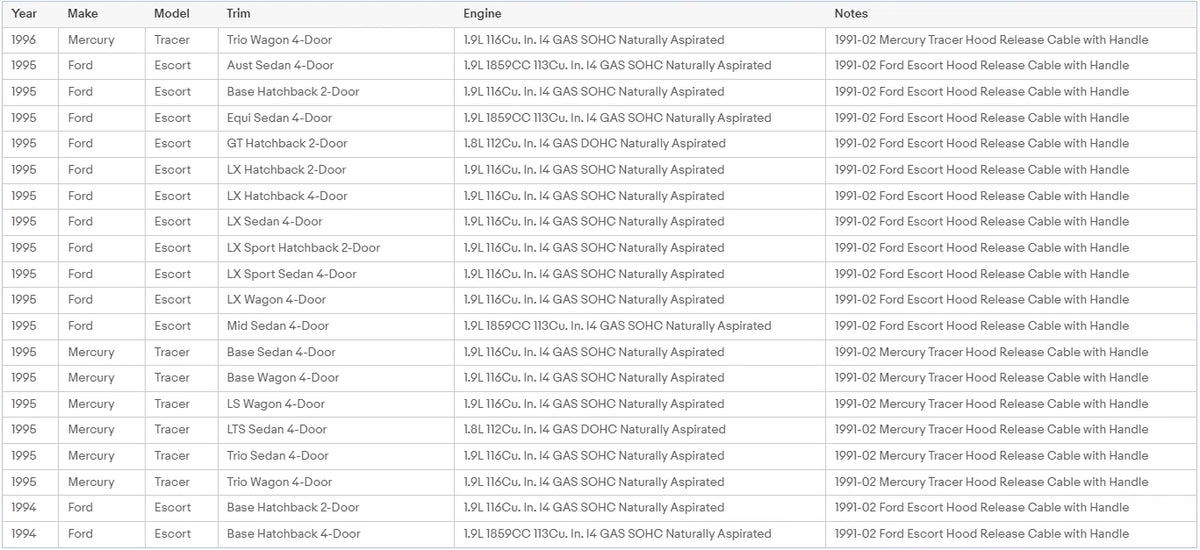Click the Make column header
Image resolution: width=1200 pixels, height=550 pixels.
[x=101, y=14]
